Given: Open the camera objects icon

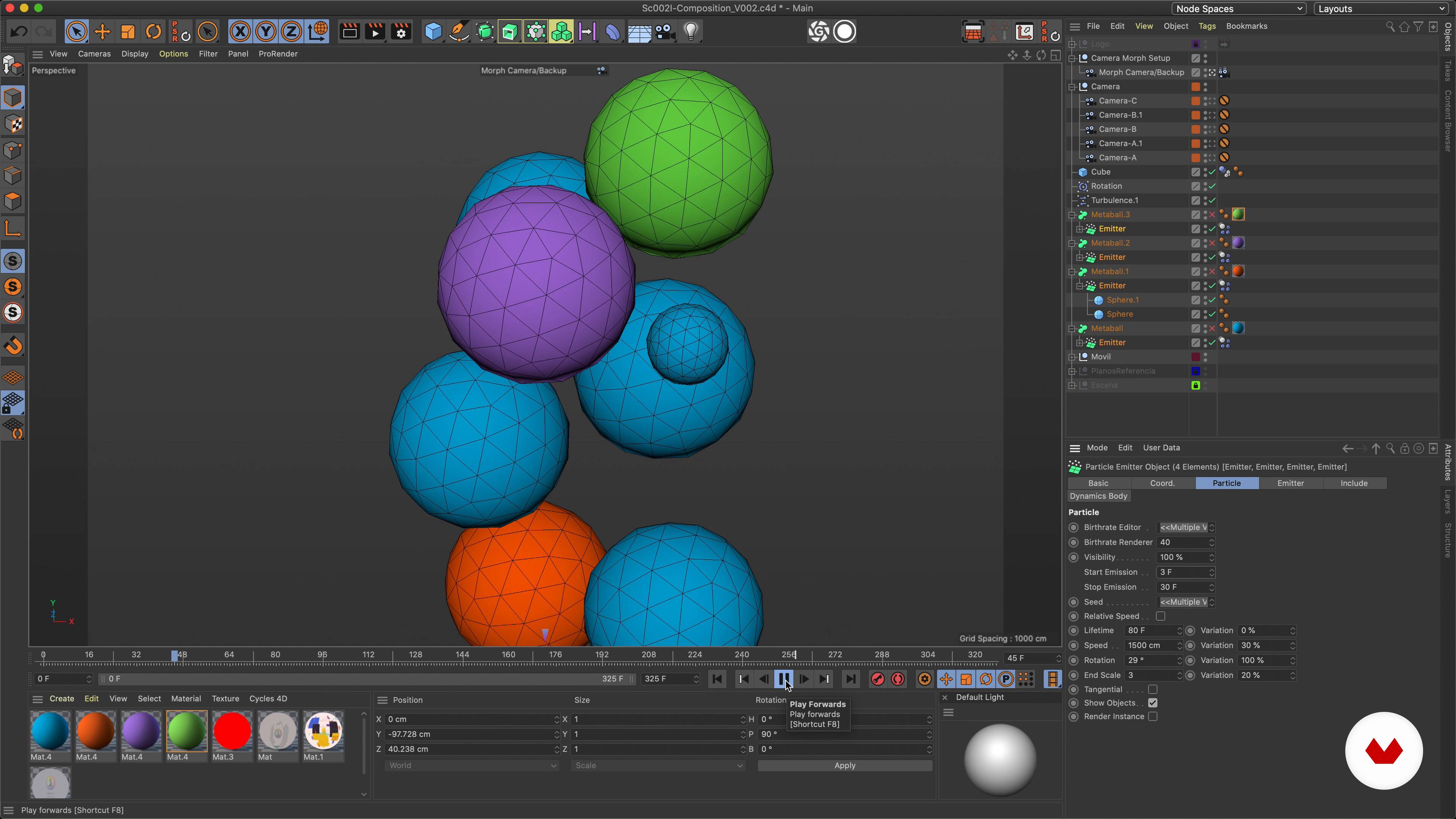Looking at the screenshot, I should pos(665,31).
